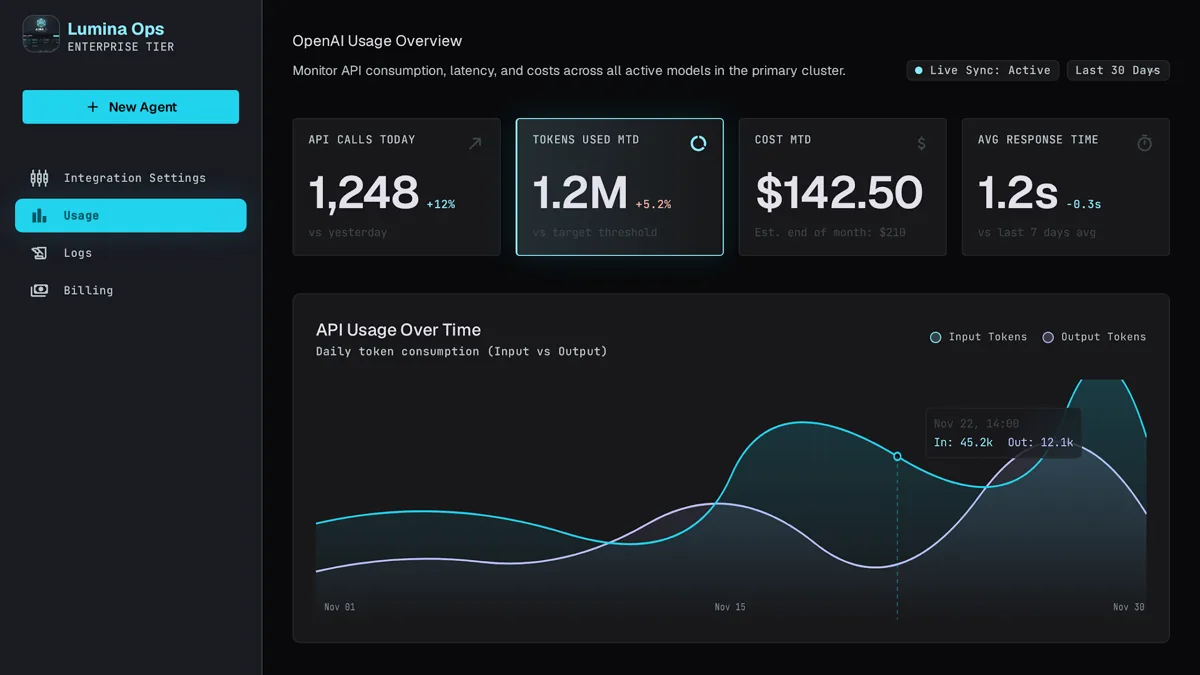Click stopwatch icon on Avg Response Time card
Screen dimensions: 1200x675
tap(1145, 144)
